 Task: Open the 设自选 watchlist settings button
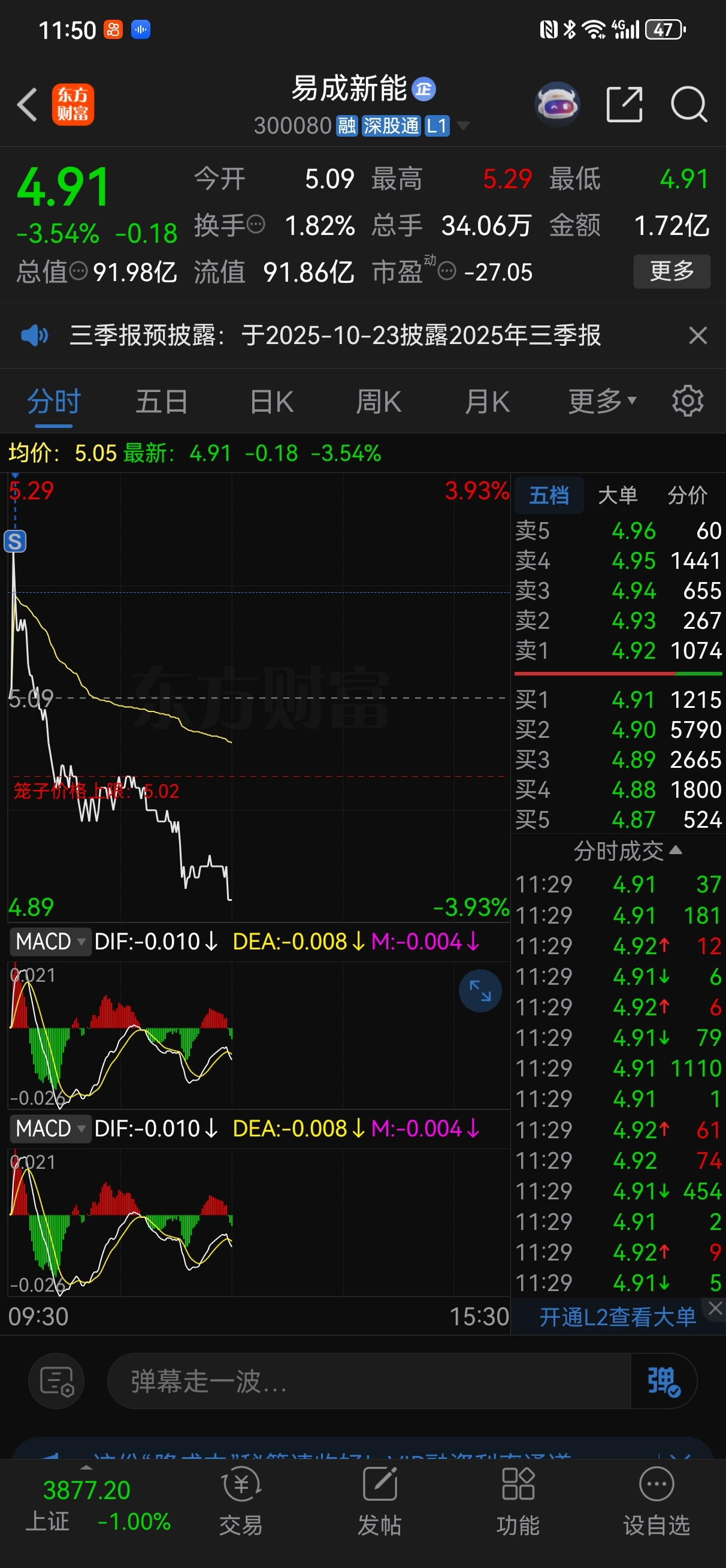657,1501
